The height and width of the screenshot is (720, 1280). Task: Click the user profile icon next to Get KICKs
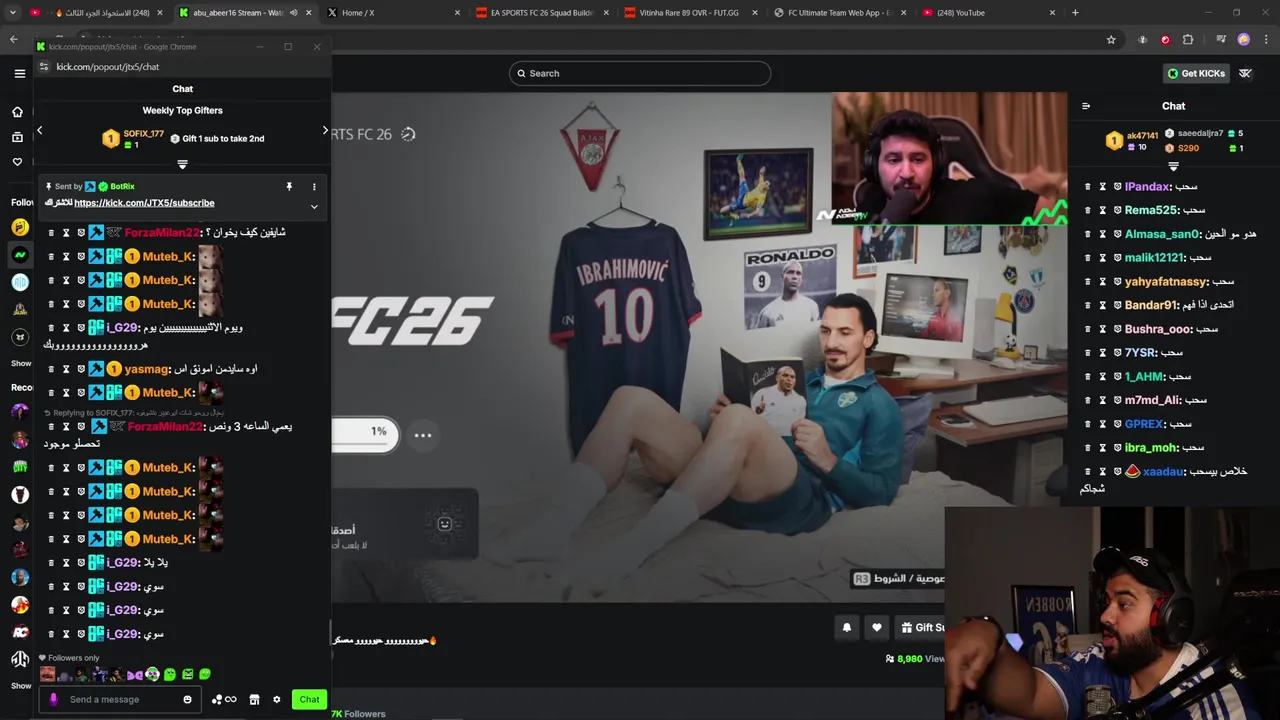click(1245, 73)
